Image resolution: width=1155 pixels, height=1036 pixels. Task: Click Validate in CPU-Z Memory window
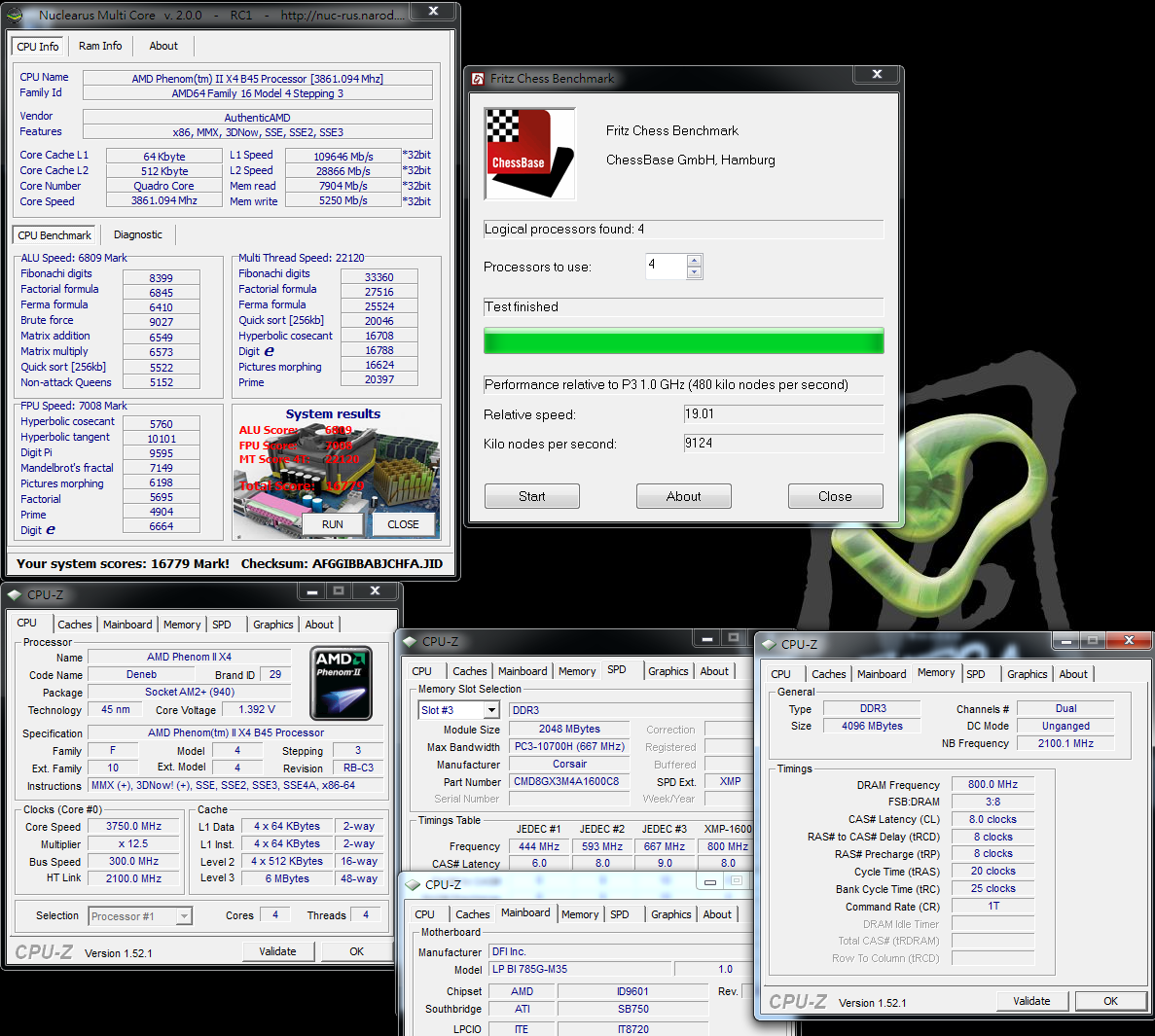pyautogui.click(x=1032, y=1001)
